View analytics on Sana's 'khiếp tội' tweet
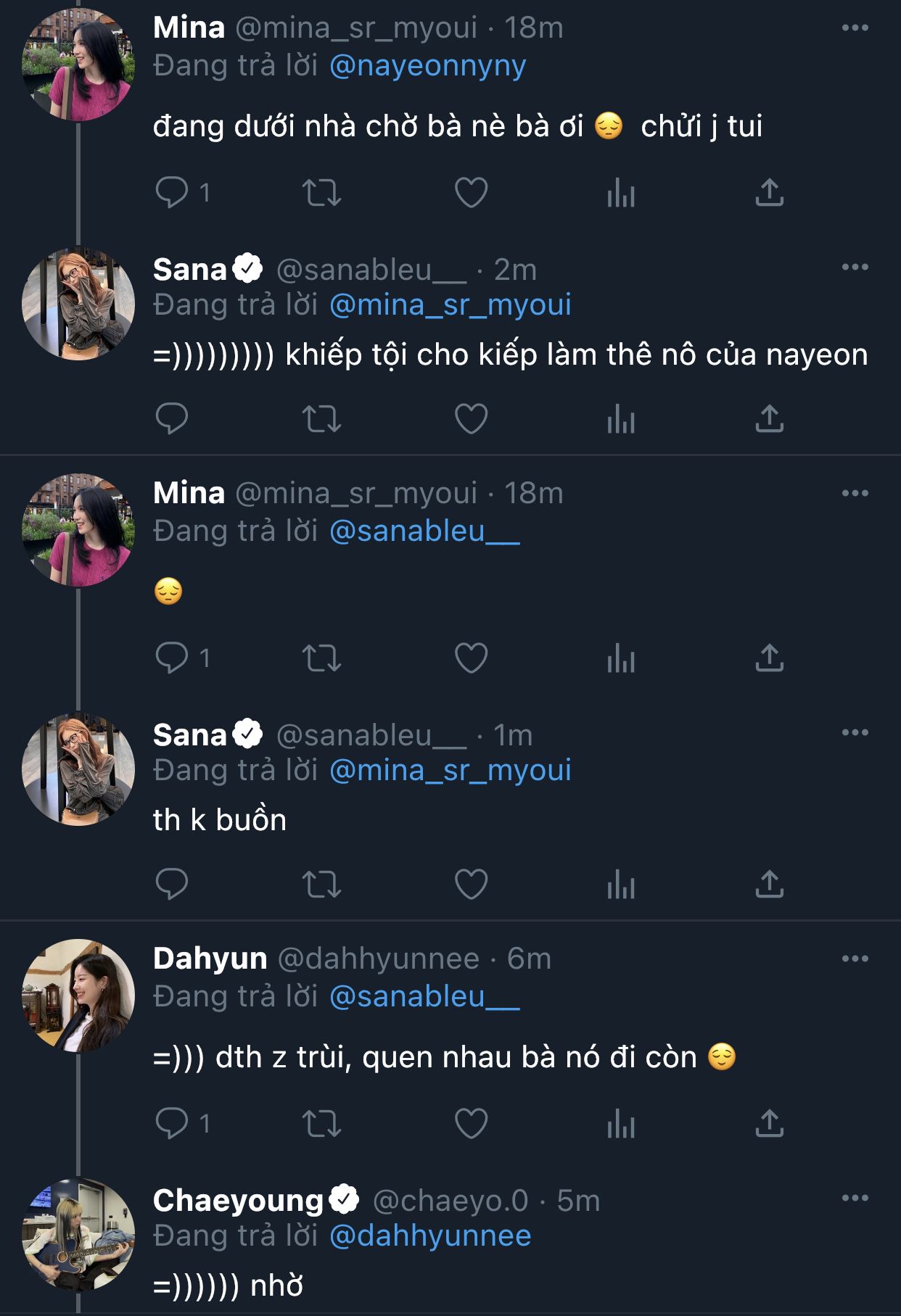901x1316 pixels. (x=621, y=419)
